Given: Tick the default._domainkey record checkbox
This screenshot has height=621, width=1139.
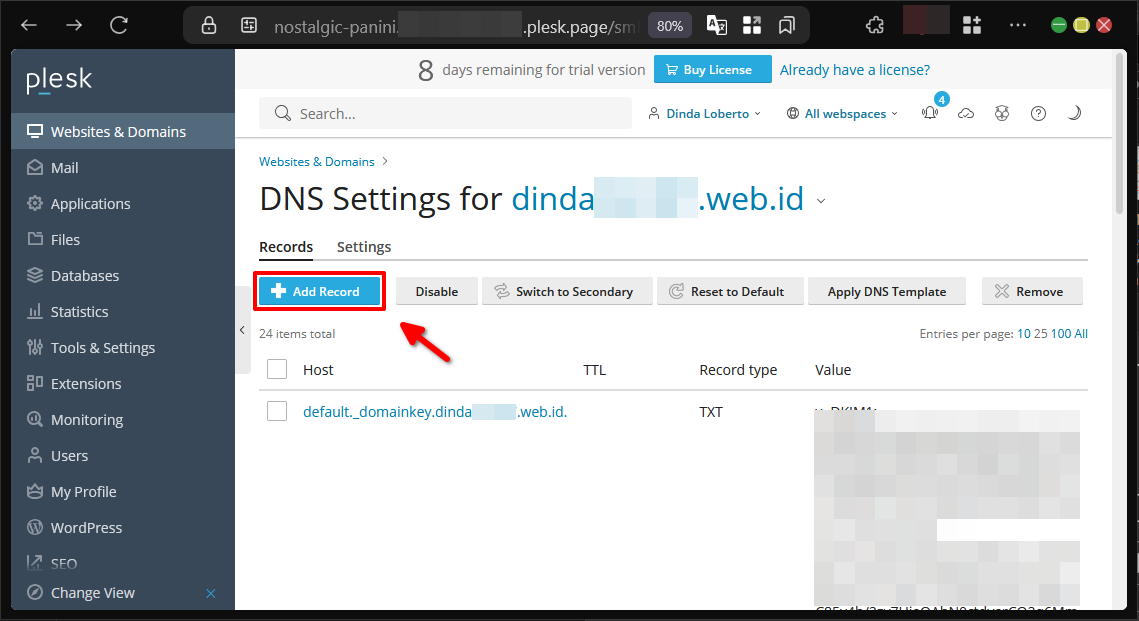Looking at the screenshot, I should click(x=277, y=411).
